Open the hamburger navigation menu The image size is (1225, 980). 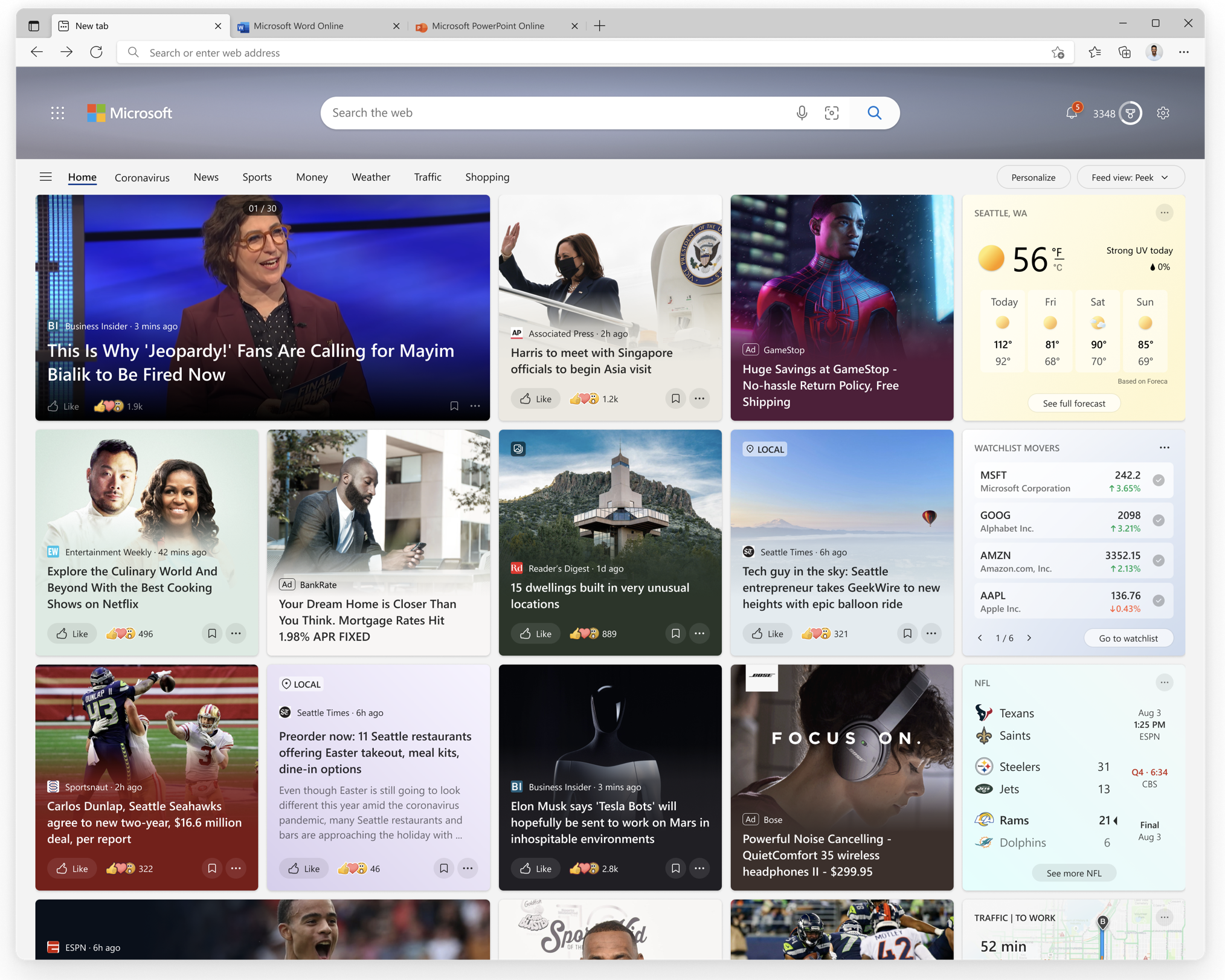coord(46,177)
